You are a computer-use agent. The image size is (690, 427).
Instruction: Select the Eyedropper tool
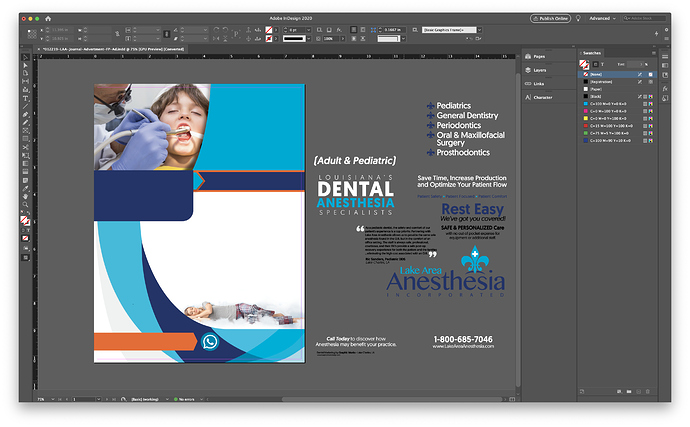26,188
